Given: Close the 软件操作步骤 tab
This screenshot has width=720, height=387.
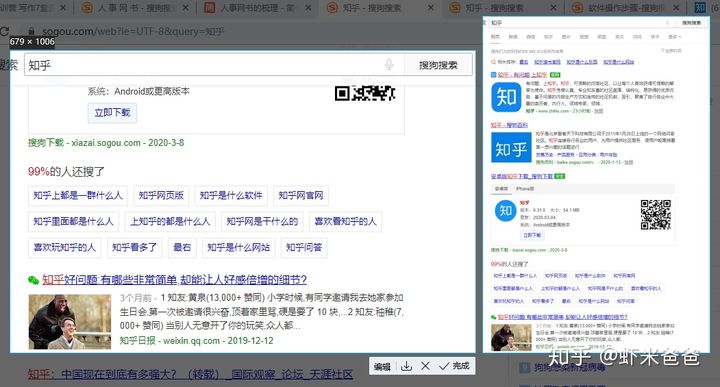Looking at the screenshot, I should click(676, 8).
